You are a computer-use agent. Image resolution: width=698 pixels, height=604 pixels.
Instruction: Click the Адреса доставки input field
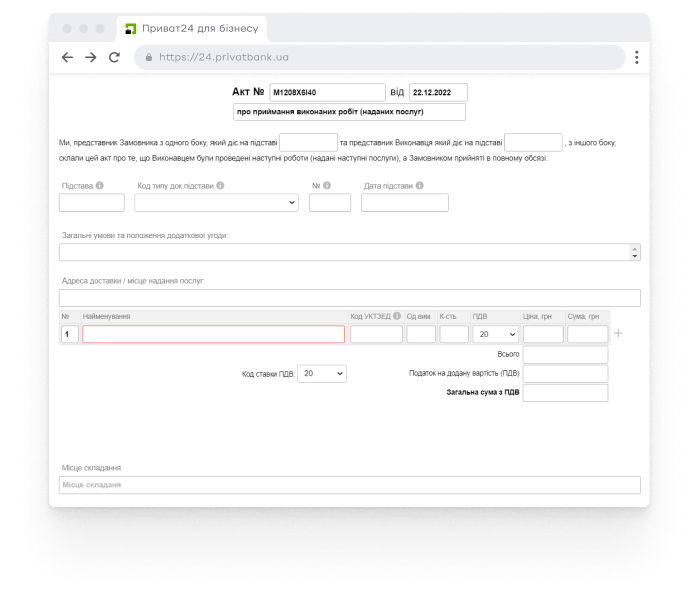pos(349,298)
